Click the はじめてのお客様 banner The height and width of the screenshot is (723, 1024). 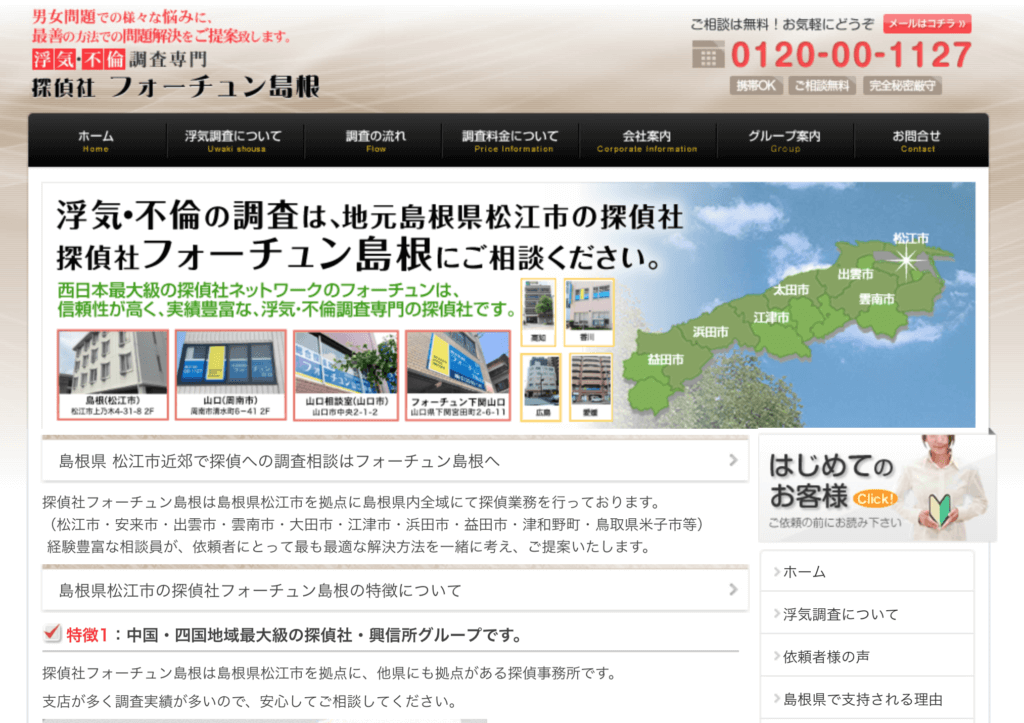[x=877, y=487]
